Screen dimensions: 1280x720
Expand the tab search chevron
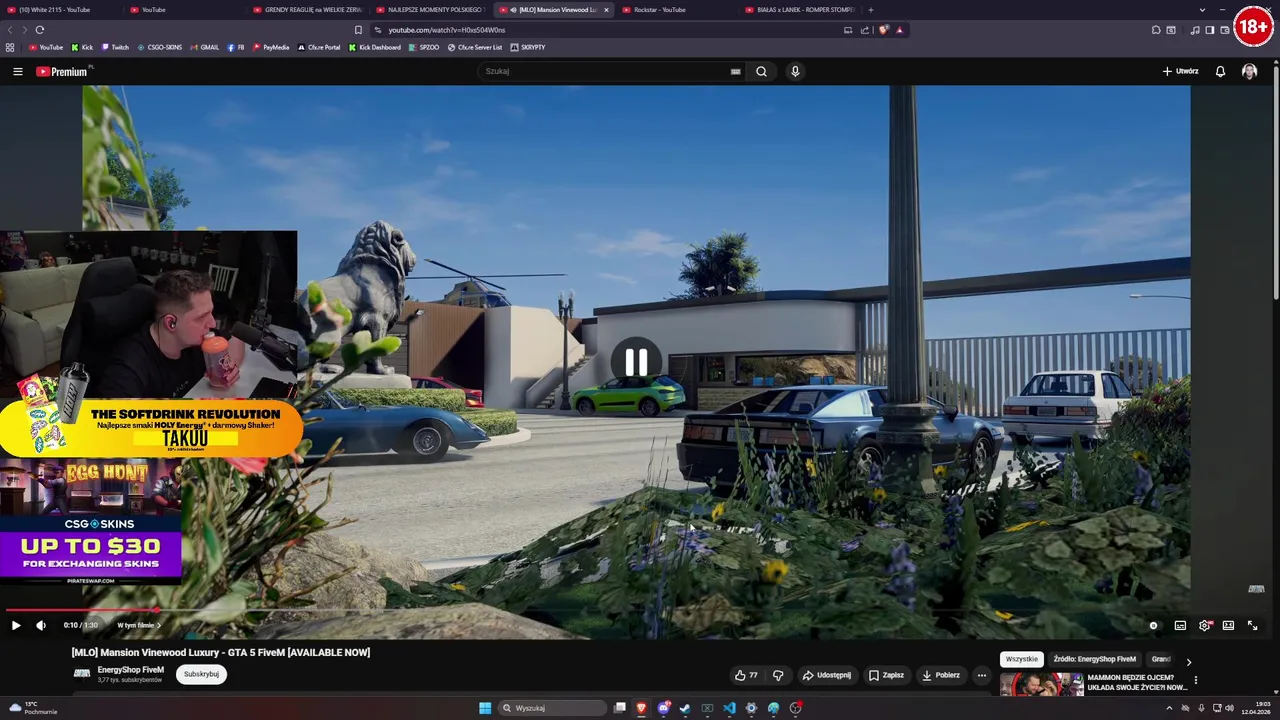click(1202, 10)
